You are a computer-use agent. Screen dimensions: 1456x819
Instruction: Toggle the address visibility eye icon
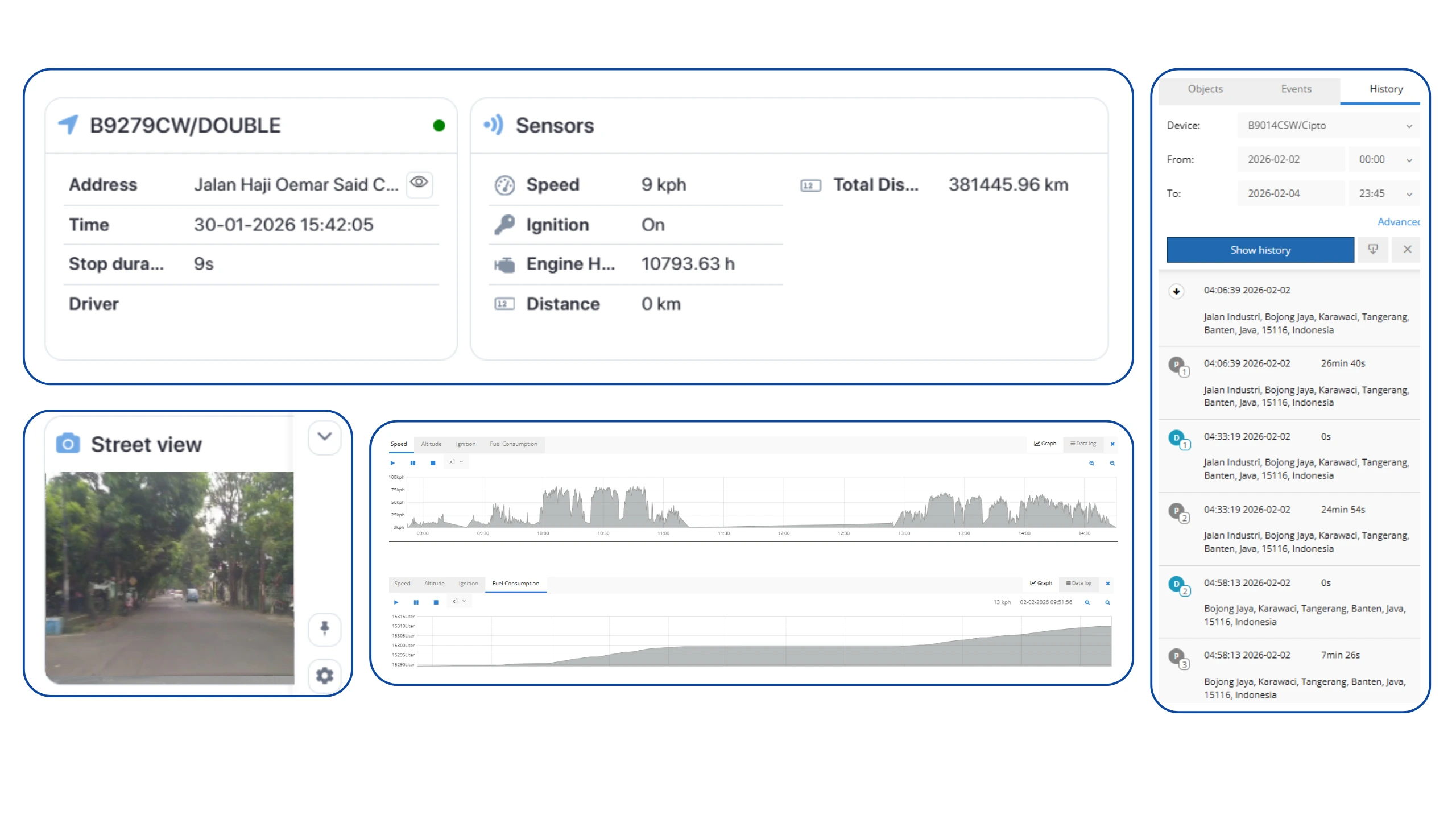pos(419,183)
